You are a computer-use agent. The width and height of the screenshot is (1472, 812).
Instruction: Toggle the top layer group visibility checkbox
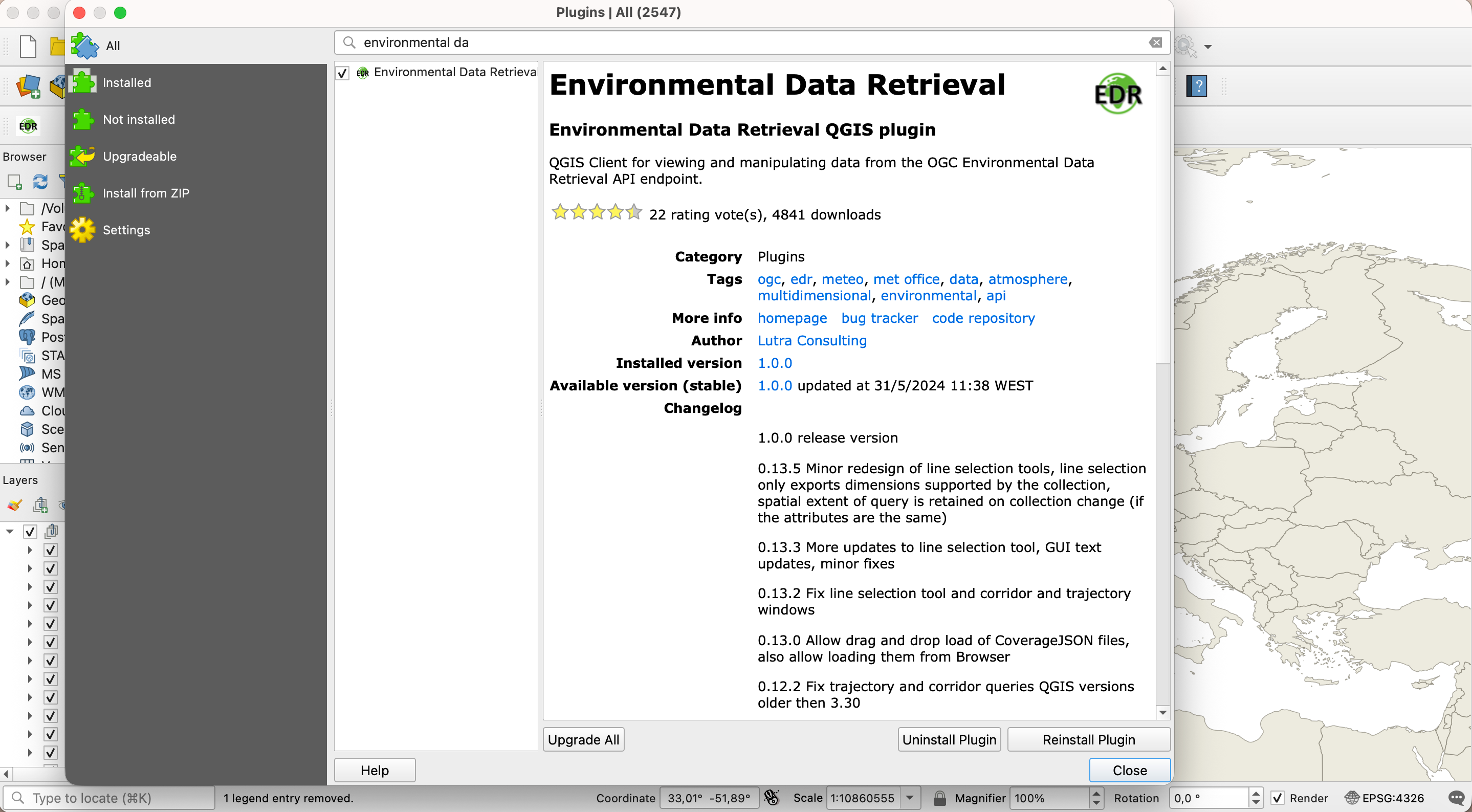[x=30, y=532]
